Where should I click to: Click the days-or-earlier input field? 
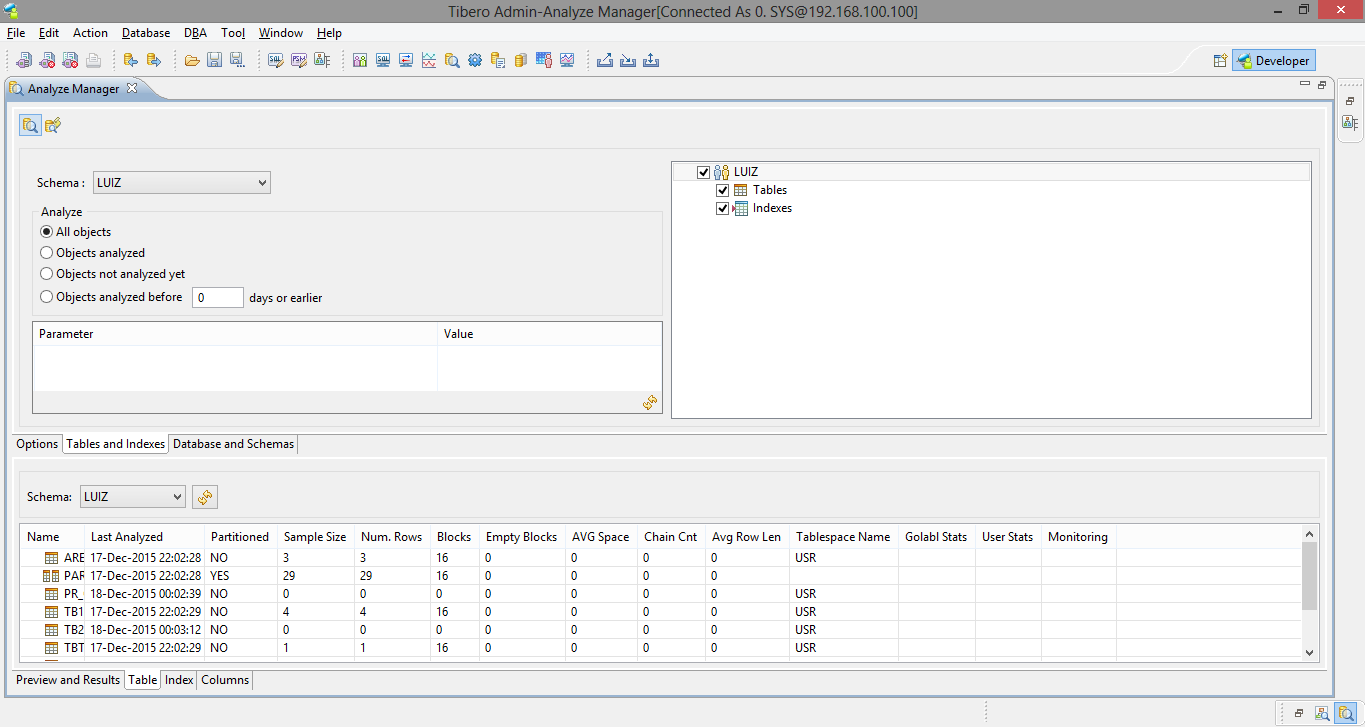pyautogui.click(x=218, y=297)
